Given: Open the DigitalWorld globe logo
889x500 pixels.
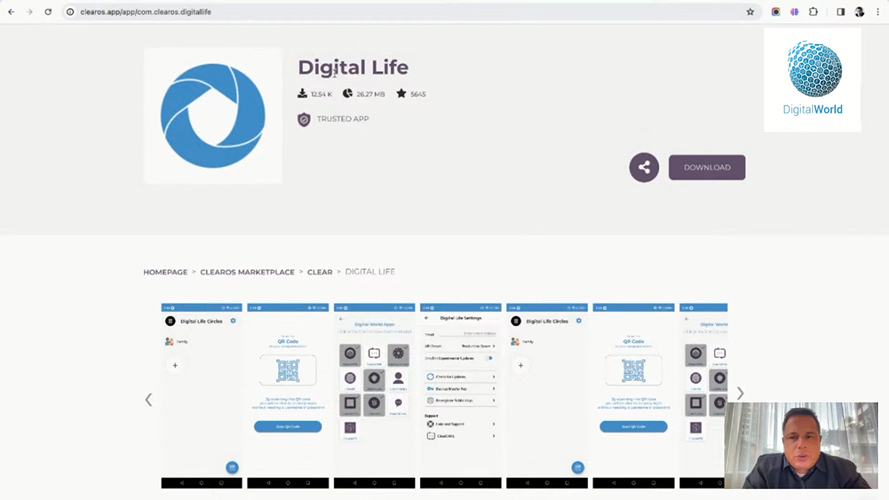Looking at the screenshot, I should tap(813, 78).
